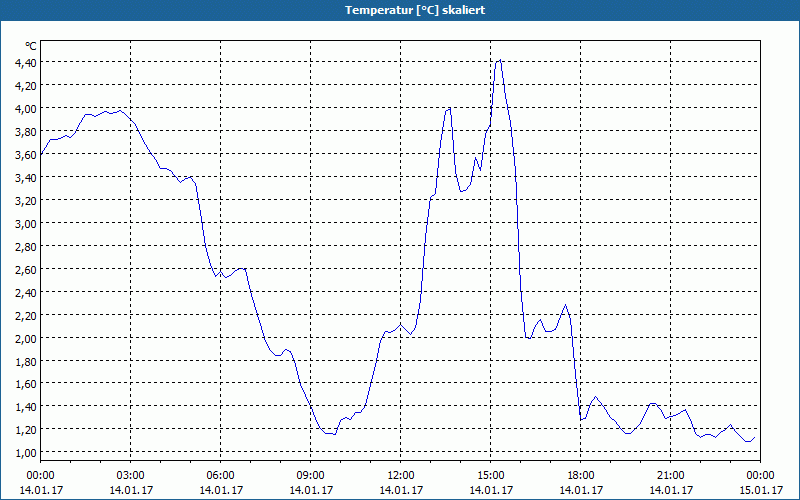This screenshot has height=500, width=800.
Task: Pick the 18:00 time axis label
Action: click(x=581, y=476)
